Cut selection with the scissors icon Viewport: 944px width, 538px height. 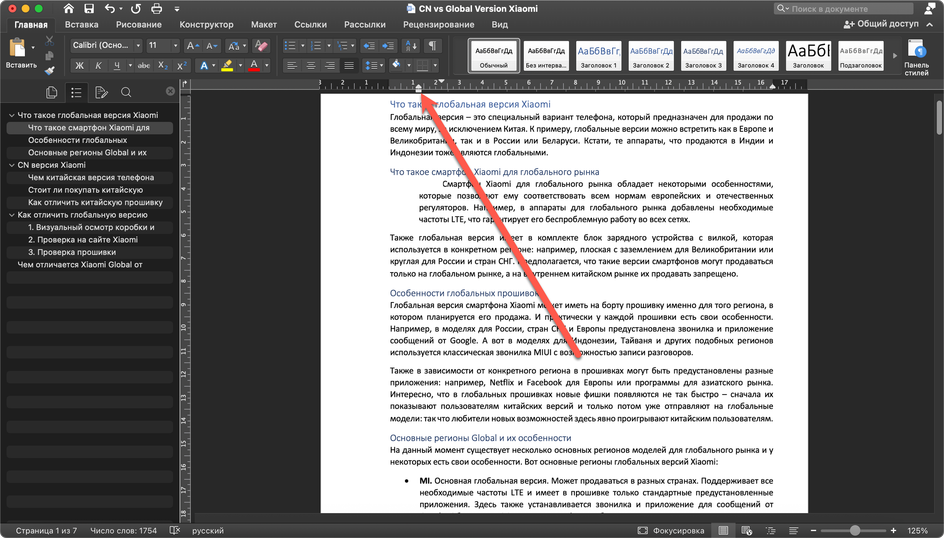coord(49,41)
